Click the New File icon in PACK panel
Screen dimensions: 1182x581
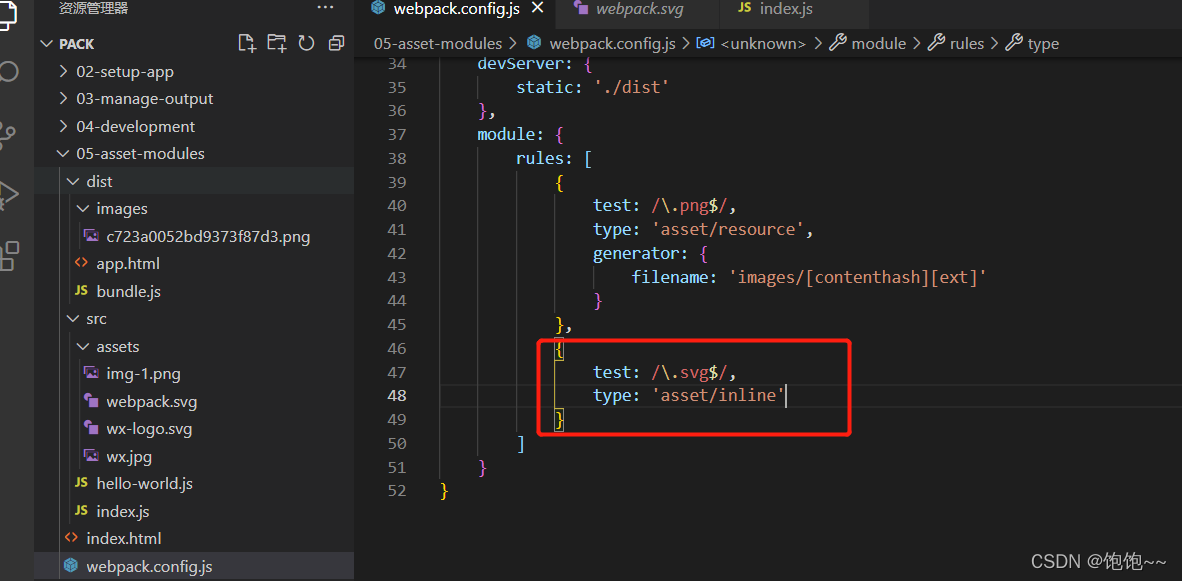tap(246, 43)
